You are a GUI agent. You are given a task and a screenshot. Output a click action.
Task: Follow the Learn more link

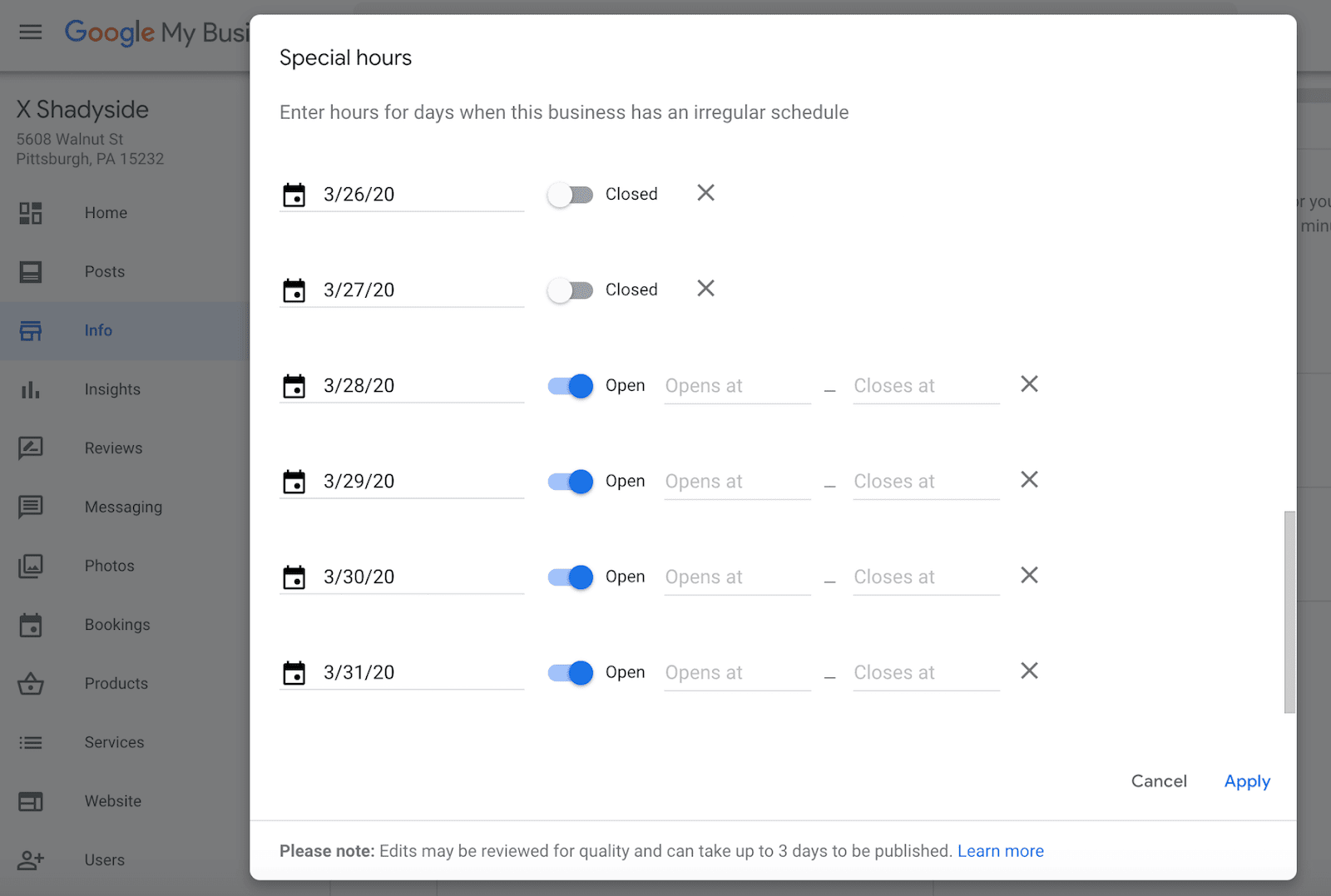1000,851
